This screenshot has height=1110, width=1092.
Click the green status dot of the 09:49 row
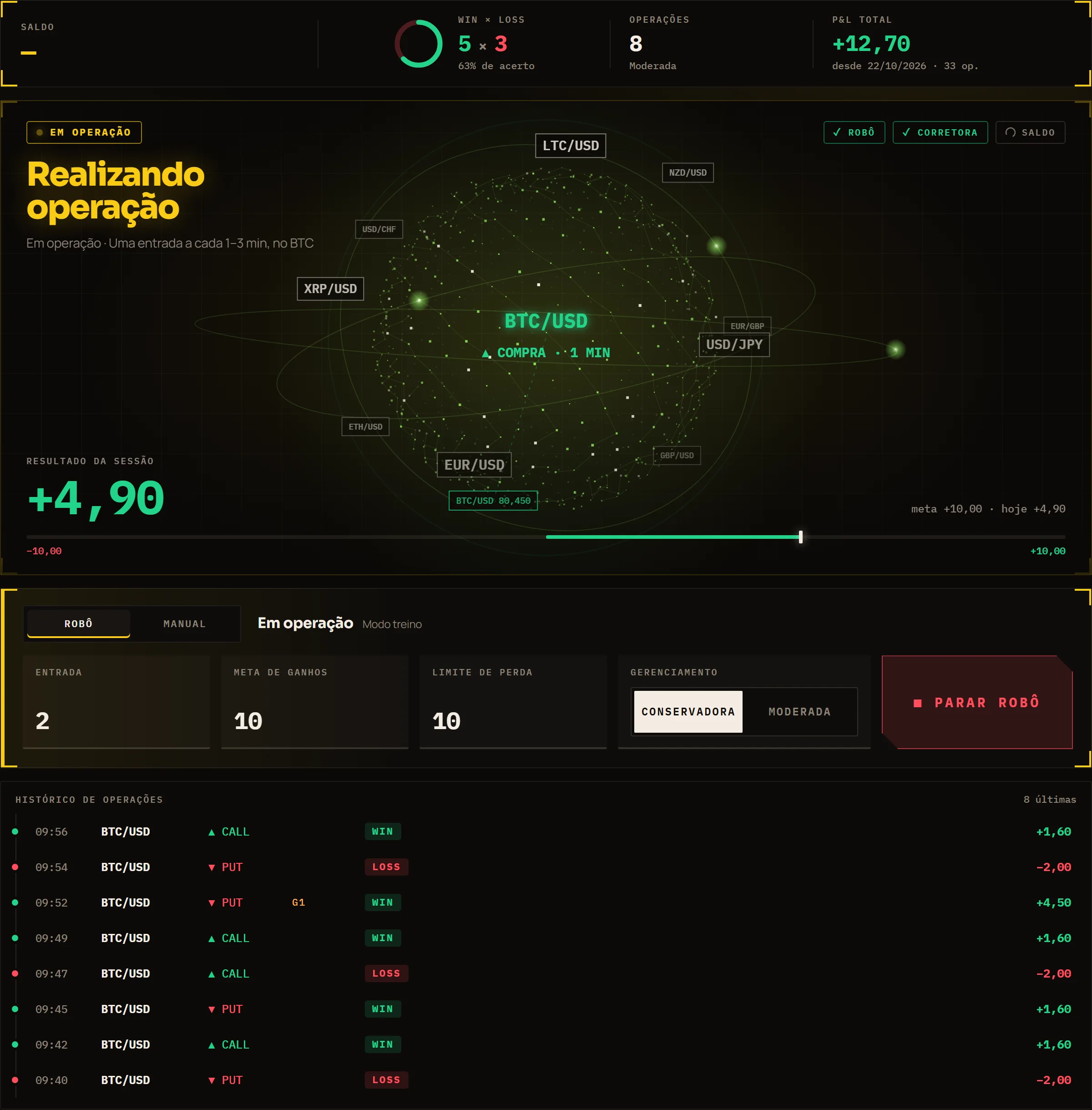coord(15,938)
